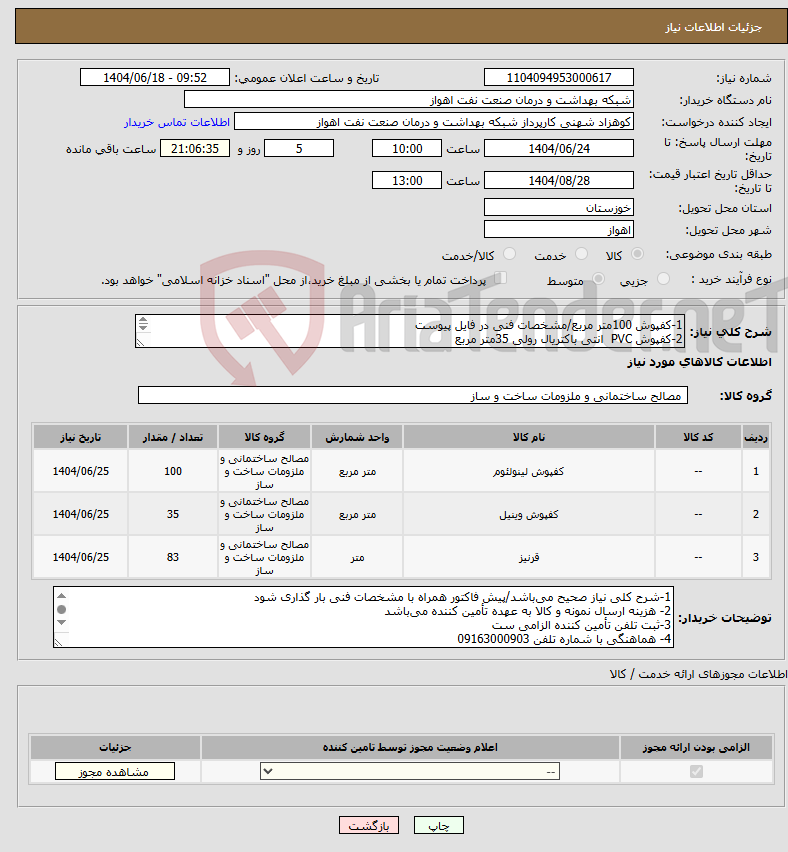Open the license status dropdown
The width and height of the screenshot is (788, 852).
point(410,771)
